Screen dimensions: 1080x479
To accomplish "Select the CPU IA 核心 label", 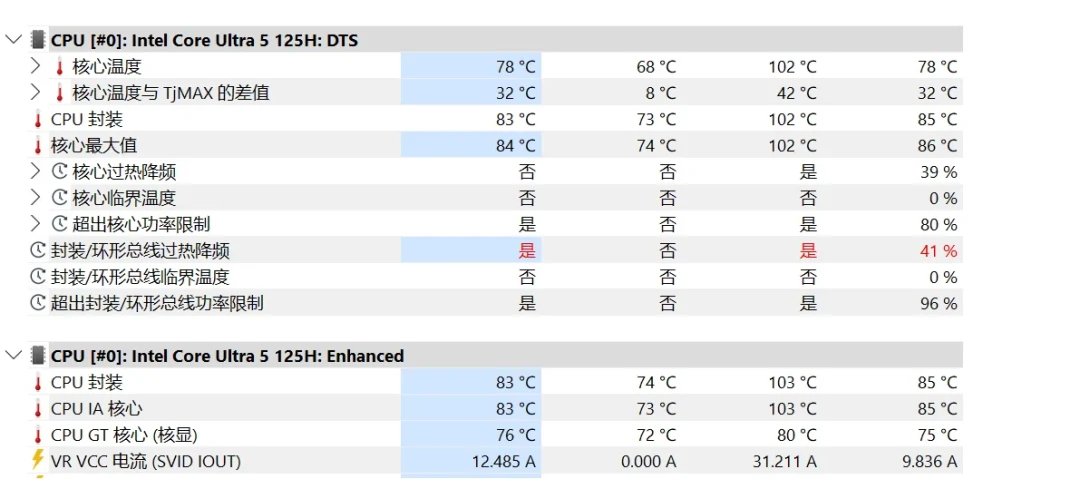I will coord(96,409).
